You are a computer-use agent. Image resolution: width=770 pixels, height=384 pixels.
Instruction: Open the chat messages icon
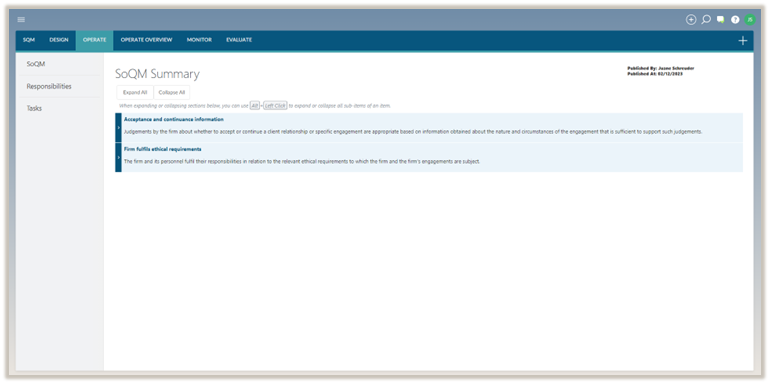[x=720, y=20]
